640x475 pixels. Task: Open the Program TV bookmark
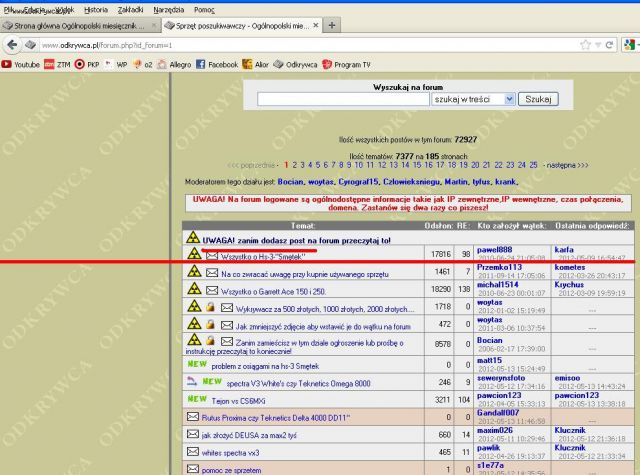click(x=346, y=64)
